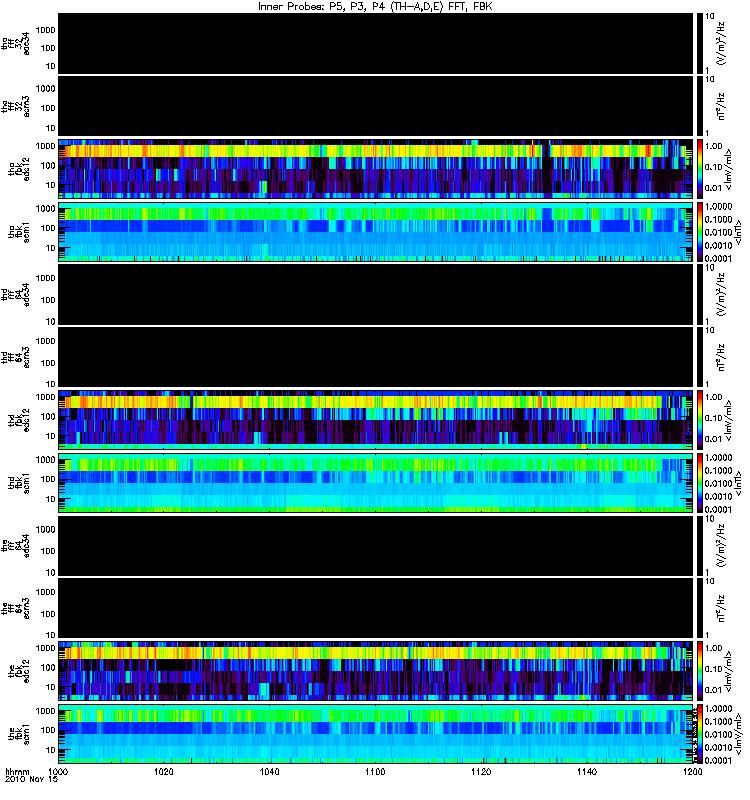Click the thd fbk edc12 rainbow color bar
The height and width of the screenshot is (800, 750).
(700, 419)
